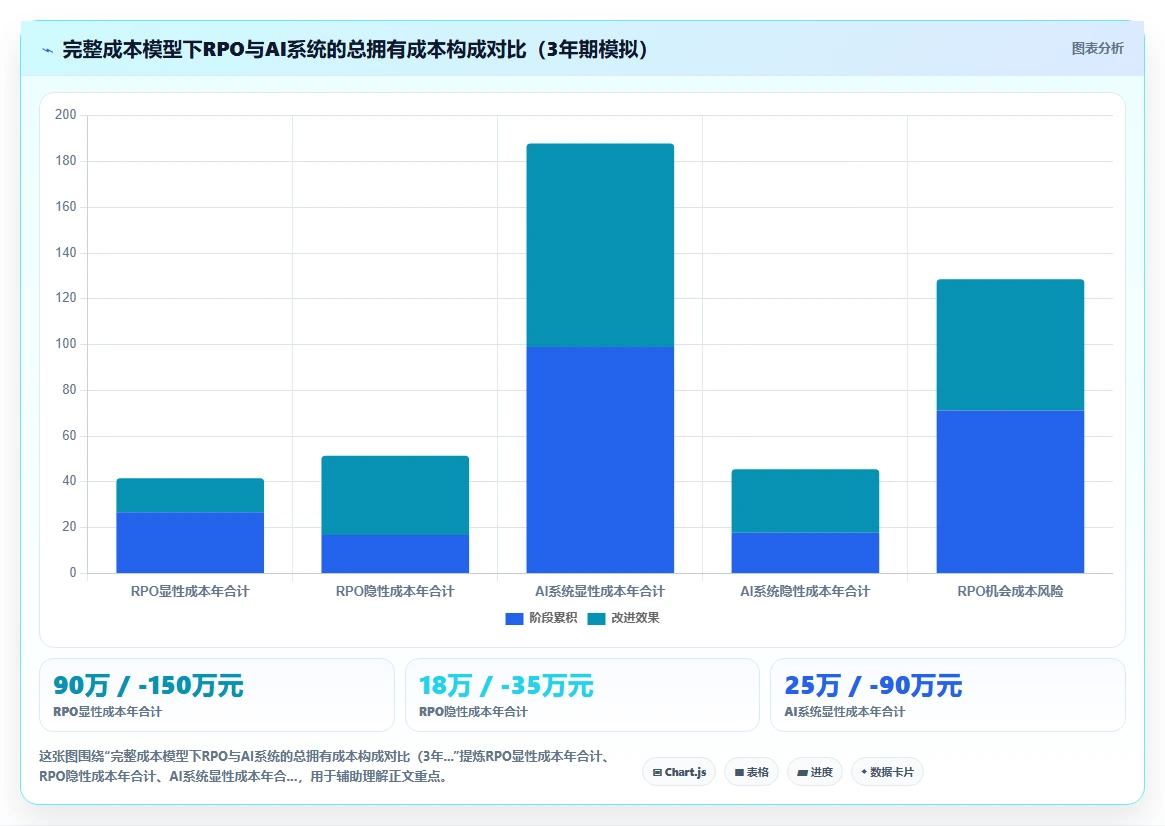1165x826 pixels.
Task: Click teal segment of AI系统显性成本年合计 bar
Action: 600,245
